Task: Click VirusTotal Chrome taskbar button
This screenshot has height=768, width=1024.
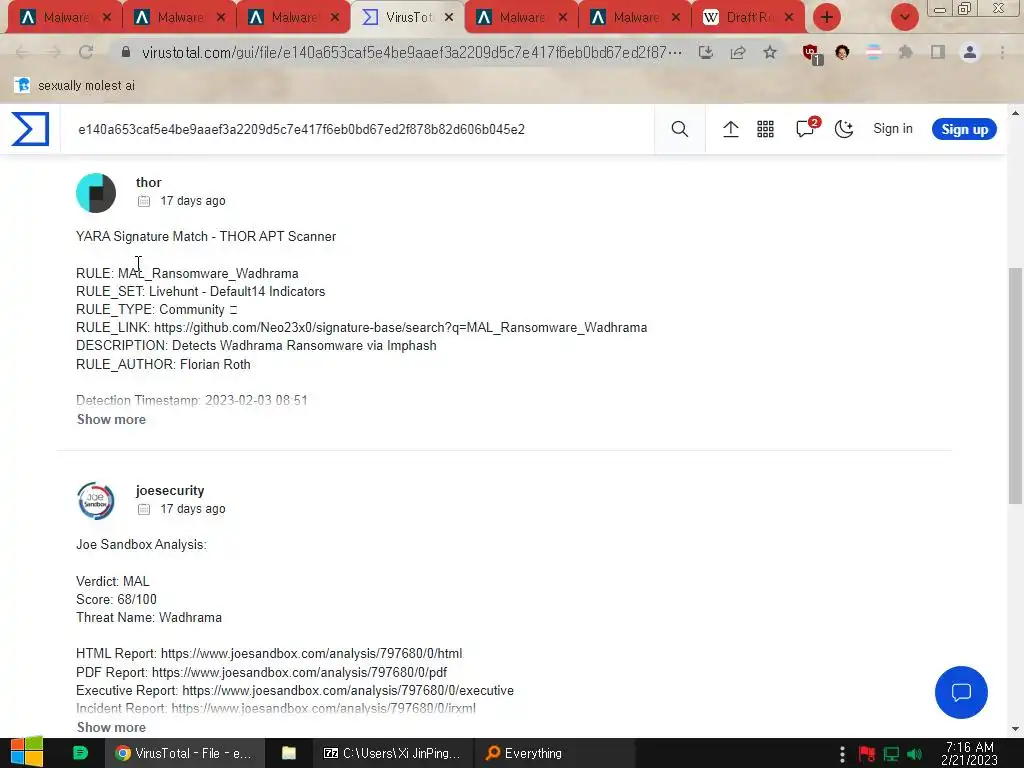Action: tap(185, 753)
